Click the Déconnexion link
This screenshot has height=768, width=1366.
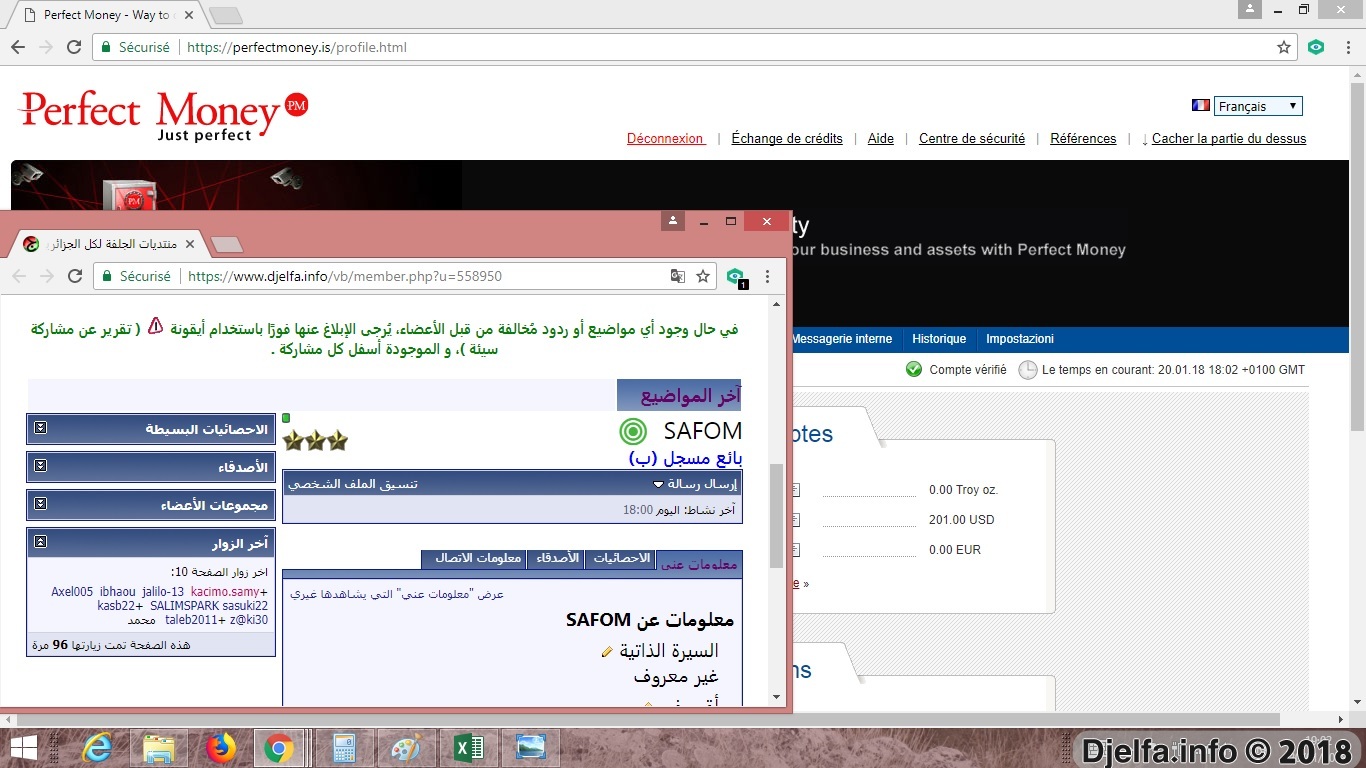[x=665, y=138]
